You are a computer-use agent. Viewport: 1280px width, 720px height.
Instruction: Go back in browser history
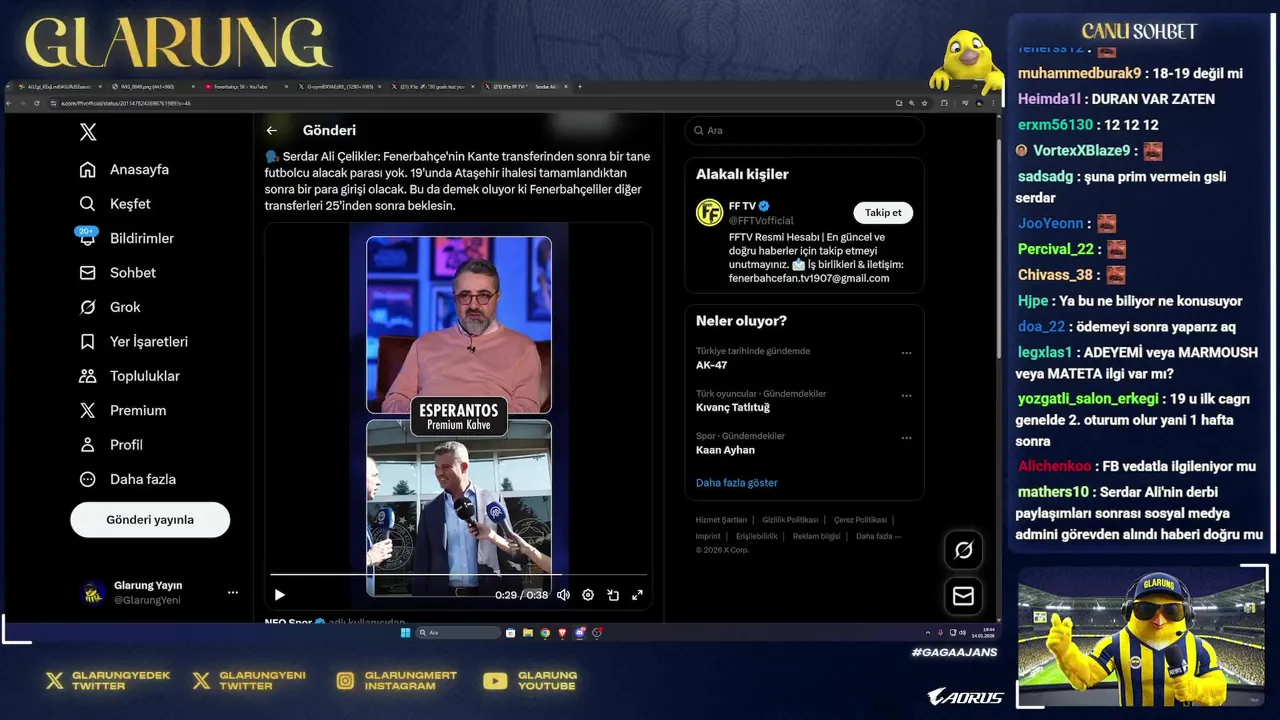click(x=11, y=103)
